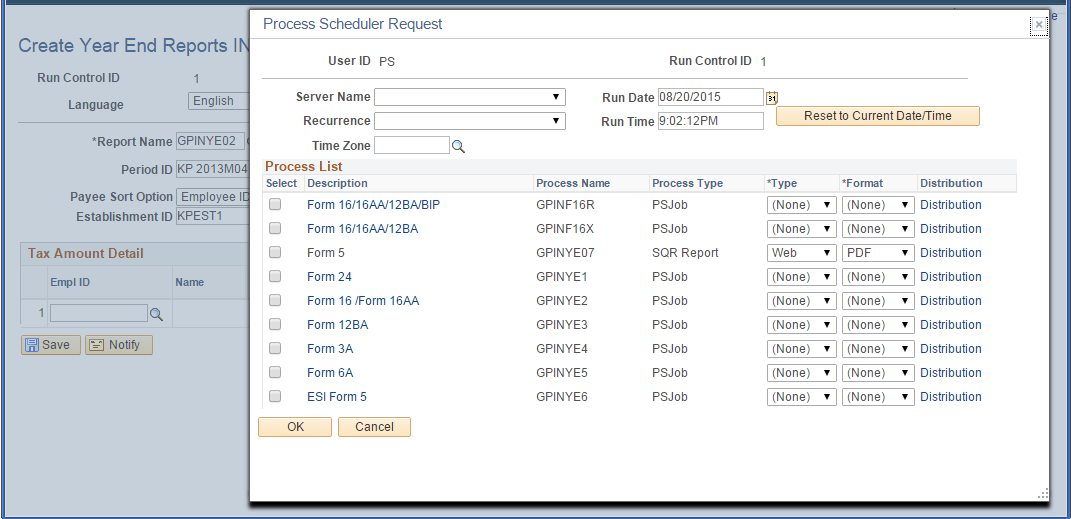Open Distribution link for GPINF16R
Screen dimensions: 1071x519
coord(951,205)
